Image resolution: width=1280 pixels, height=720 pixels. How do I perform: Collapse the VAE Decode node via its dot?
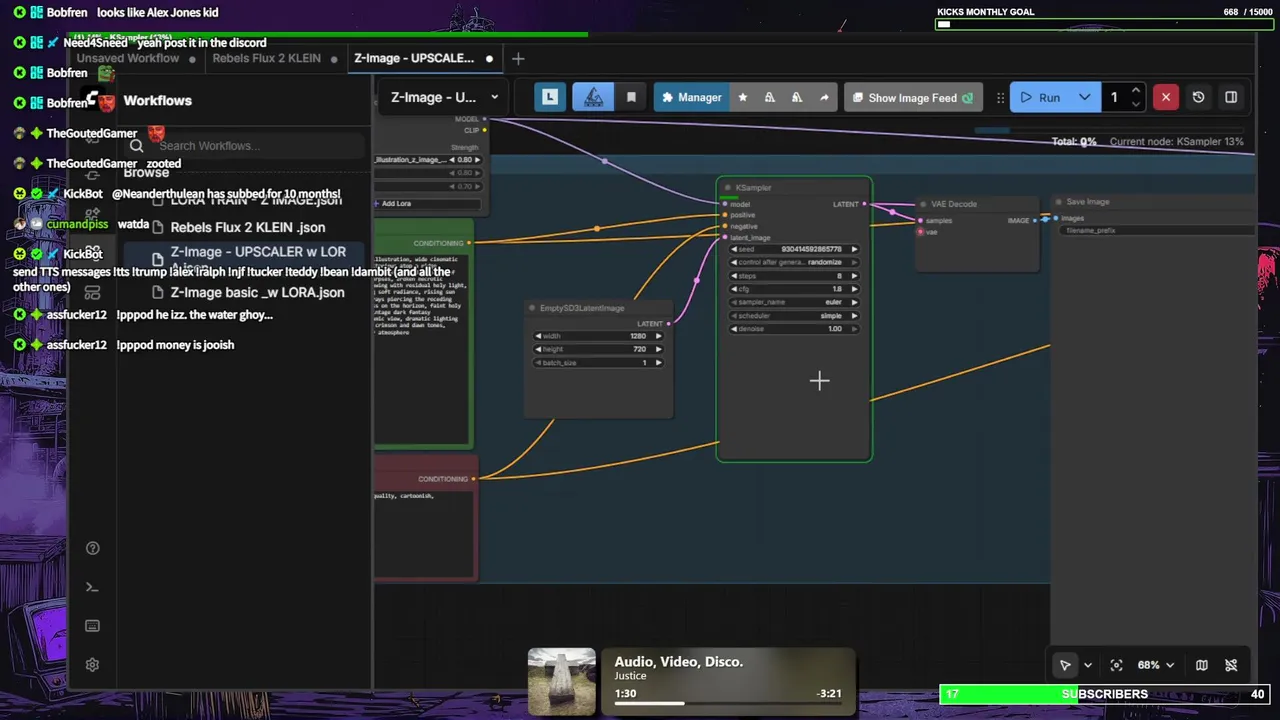[x=923, y=204]
